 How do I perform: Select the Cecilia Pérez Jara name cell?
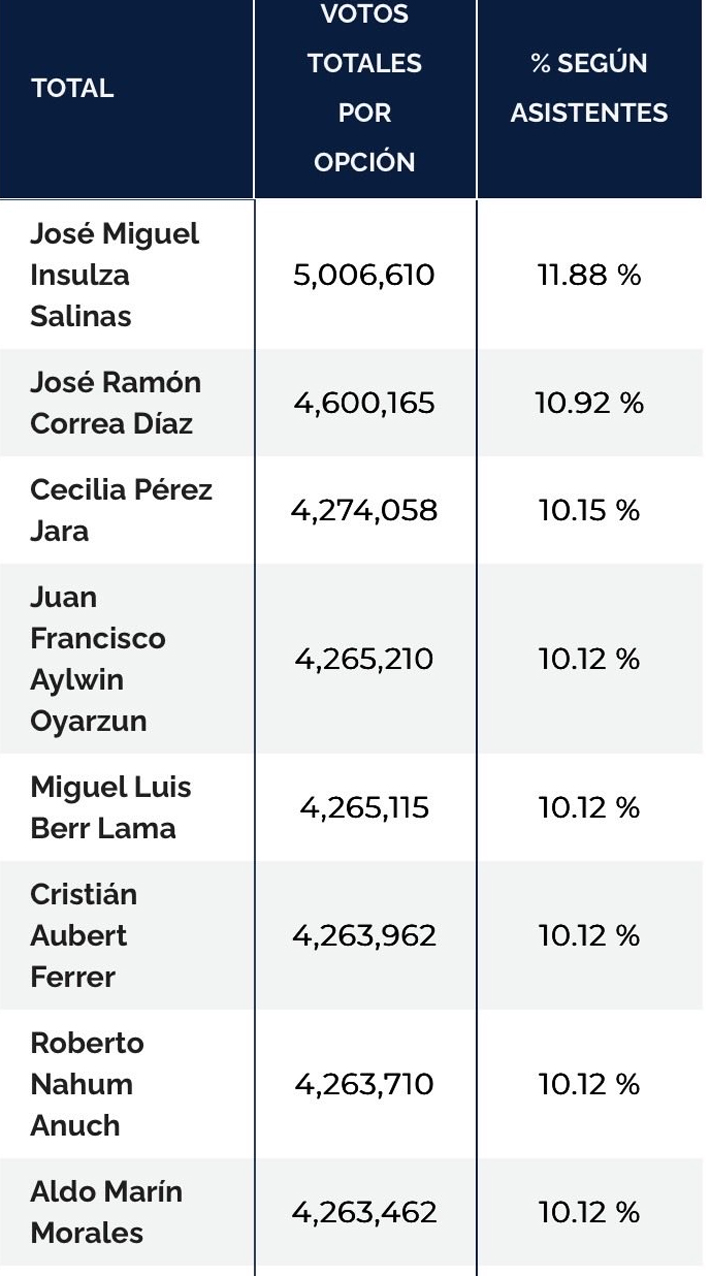click(x=121, y=510)
